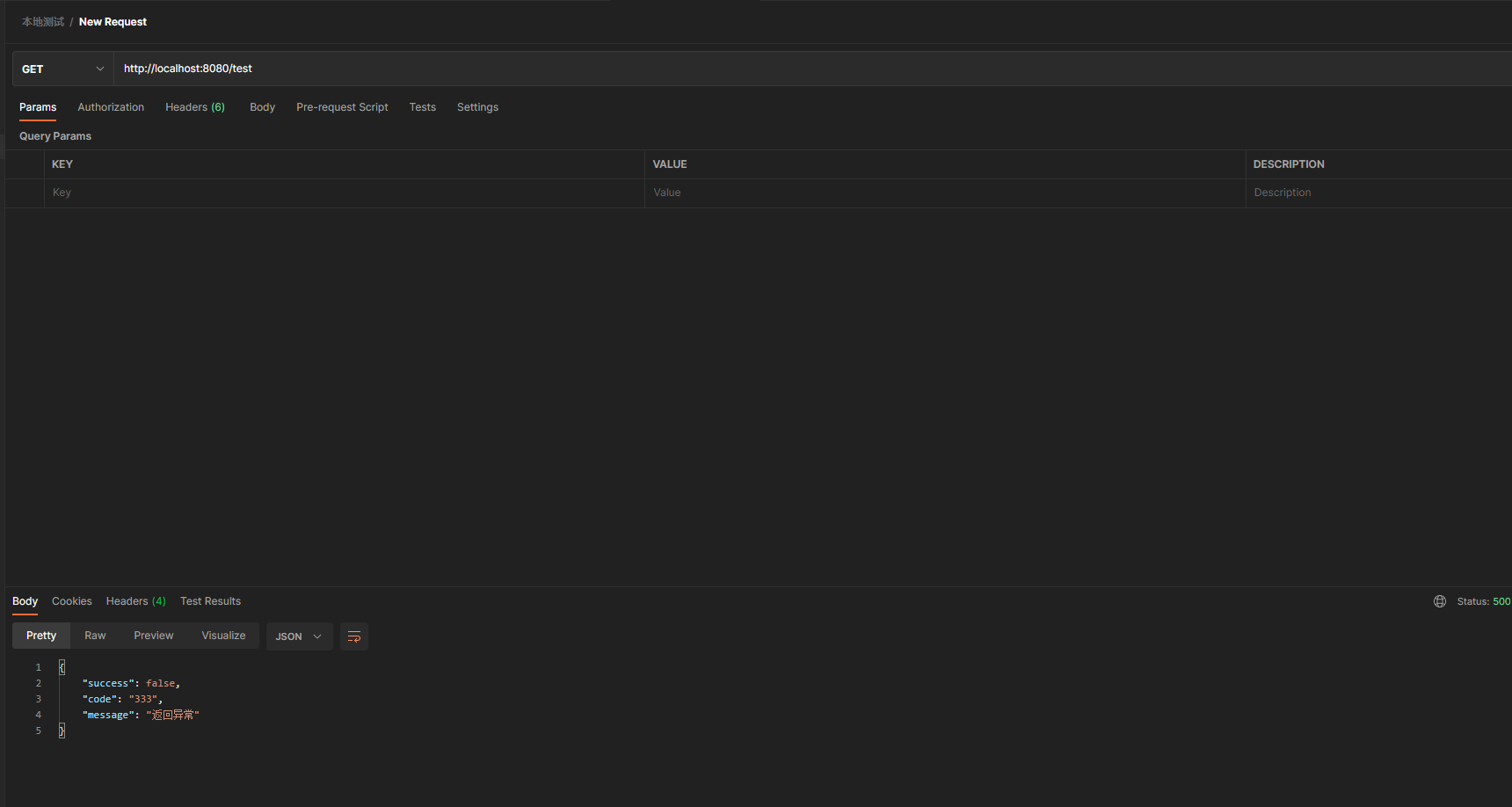Click the "code": "333" line in response
The width and height of the screenshot is (1512, 807).
click(122, 699)
